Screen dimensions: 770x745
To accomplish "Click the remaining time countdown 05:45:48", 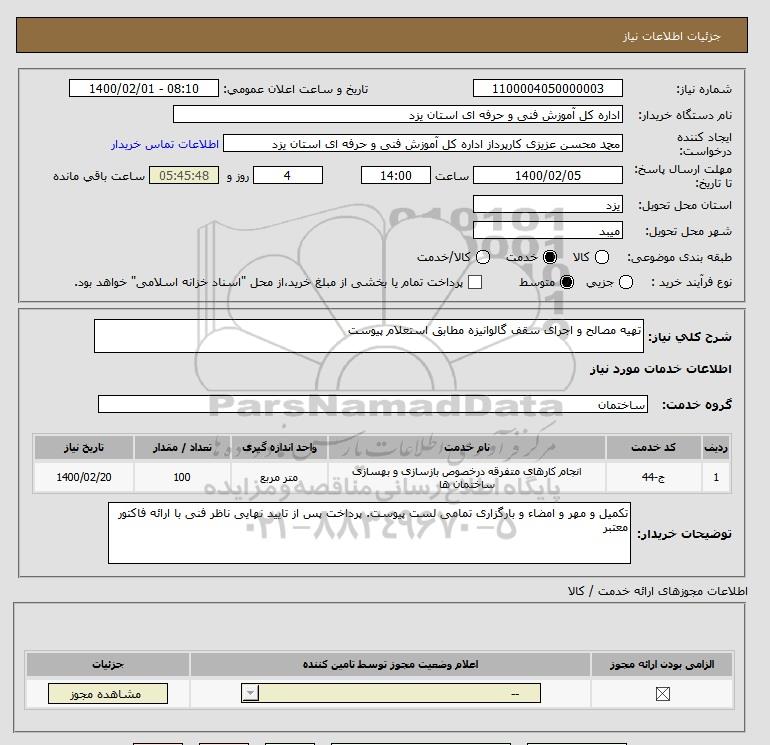I will pyautogui.click(x=184, y=175).
